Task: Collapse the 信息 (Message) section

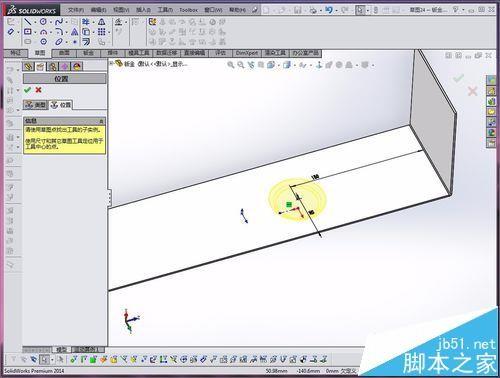Action: click(101, 121)
